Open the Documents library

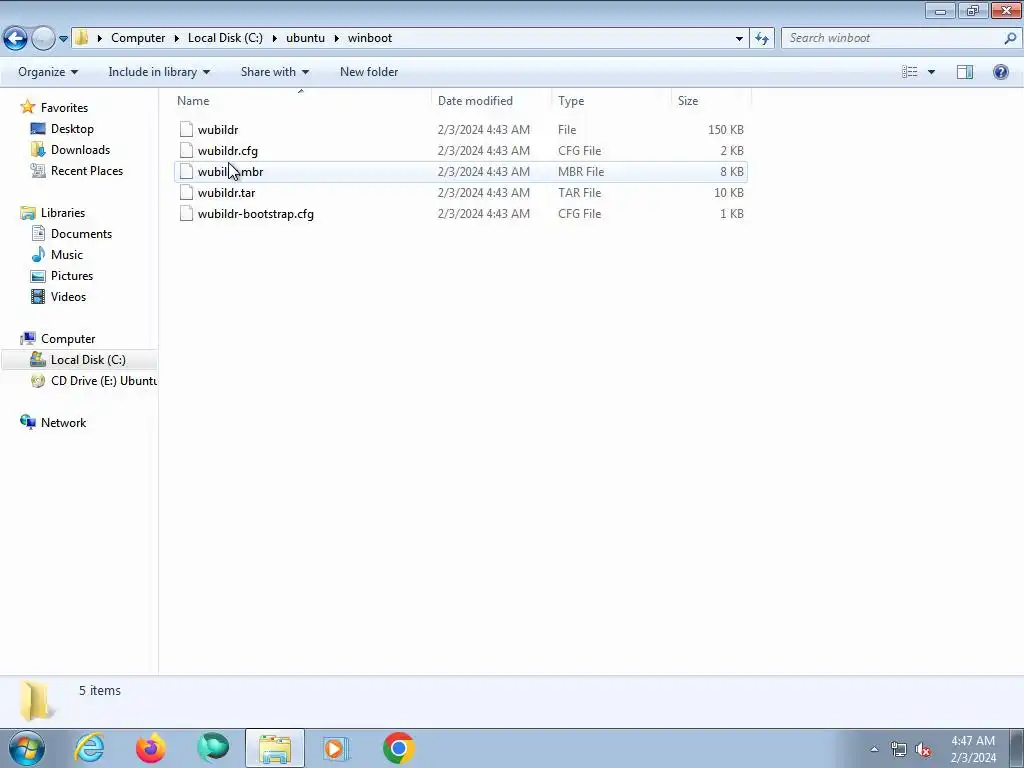coord(81,234)
